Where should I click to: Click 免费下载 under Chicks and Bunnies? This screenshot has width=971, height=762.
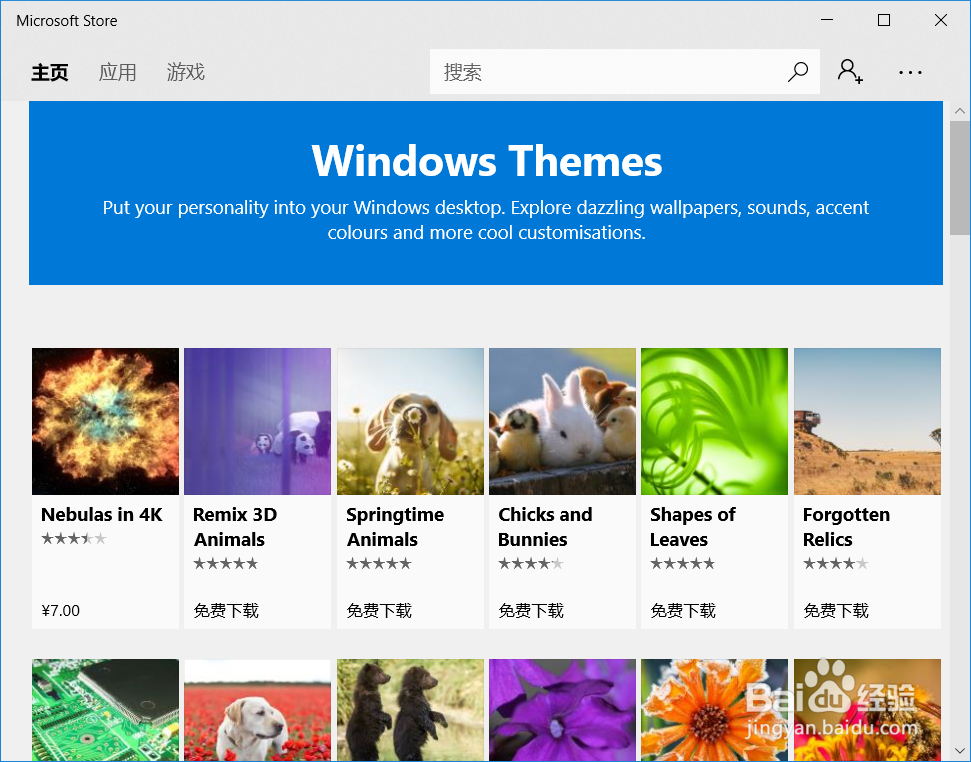531,611
